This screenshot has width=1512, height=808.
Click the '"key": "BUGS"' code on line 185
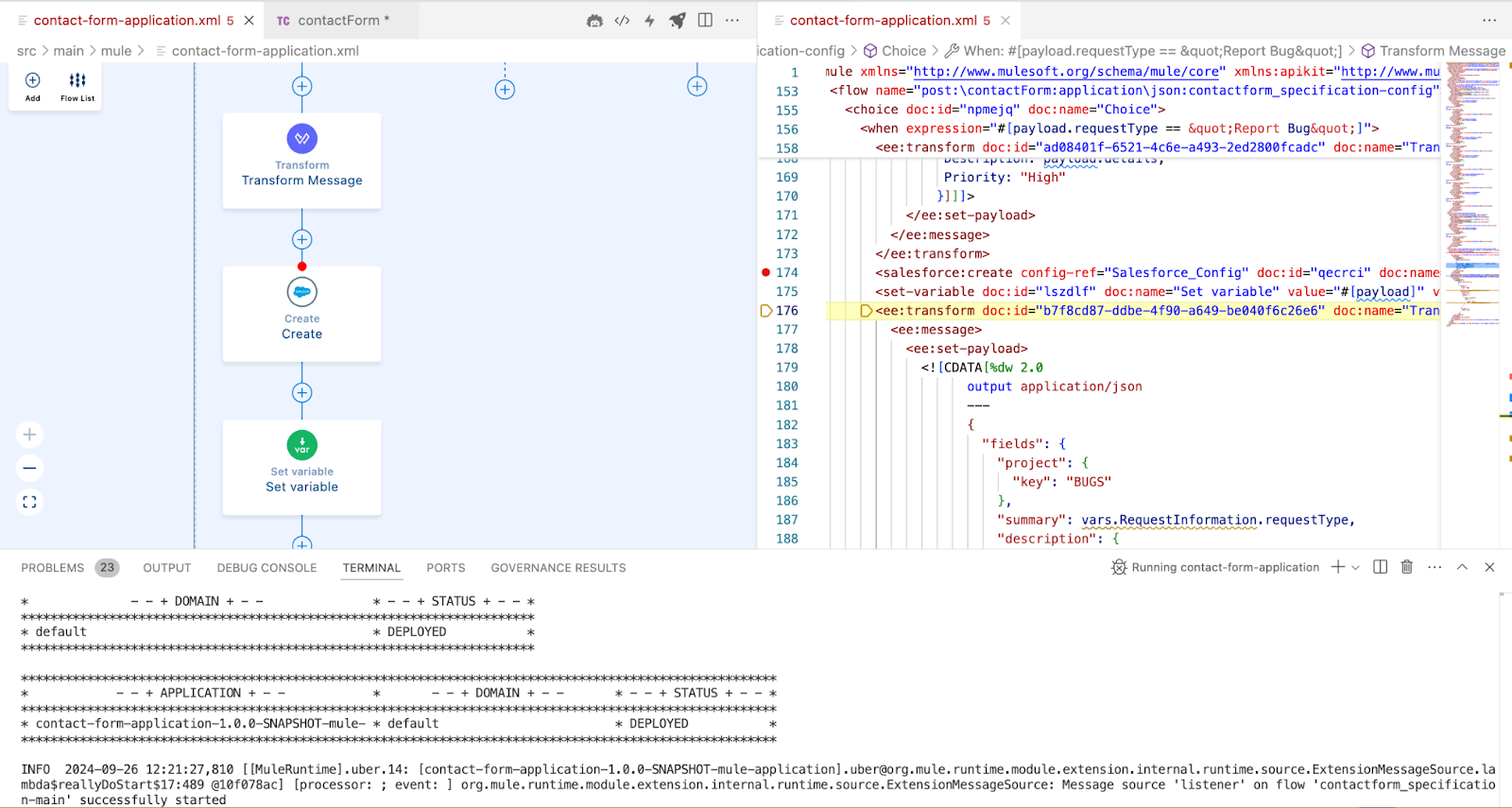pyautogui.click(x=1062, y=482)
